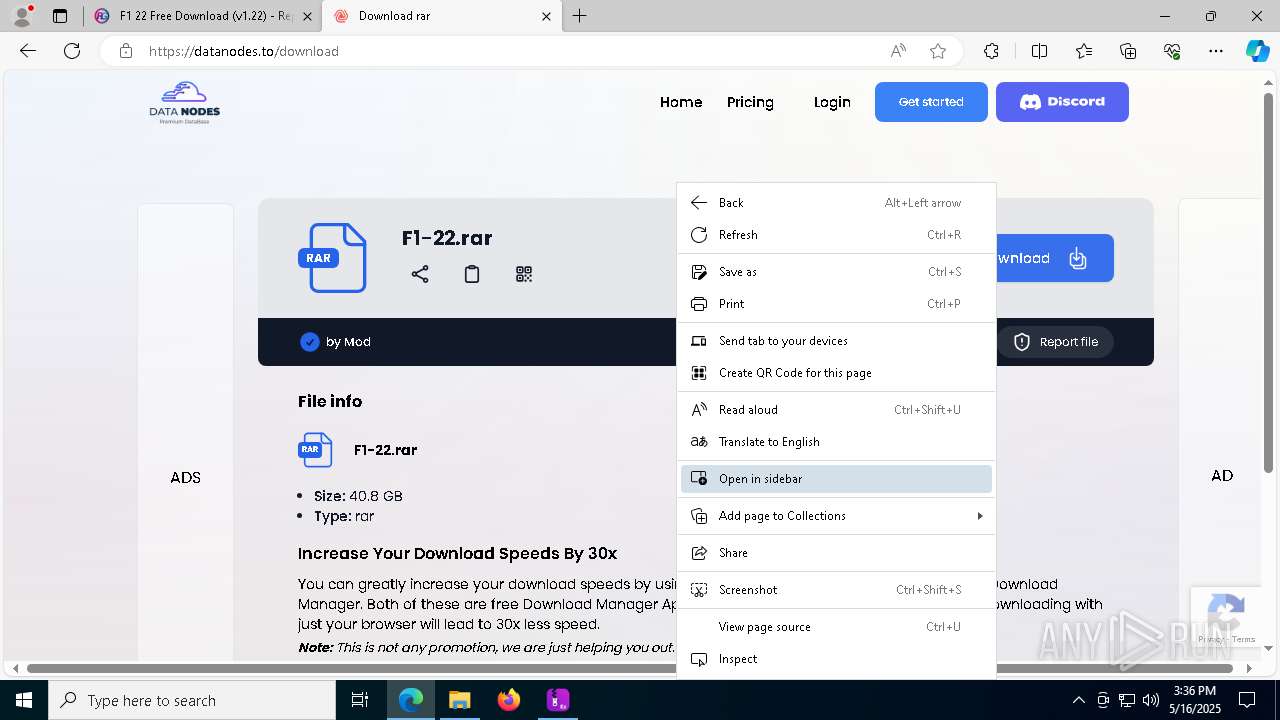Open Task View on the taskbar
Image resolution: width=1280 pixels, height=720 pixels.
pos(360,700)
